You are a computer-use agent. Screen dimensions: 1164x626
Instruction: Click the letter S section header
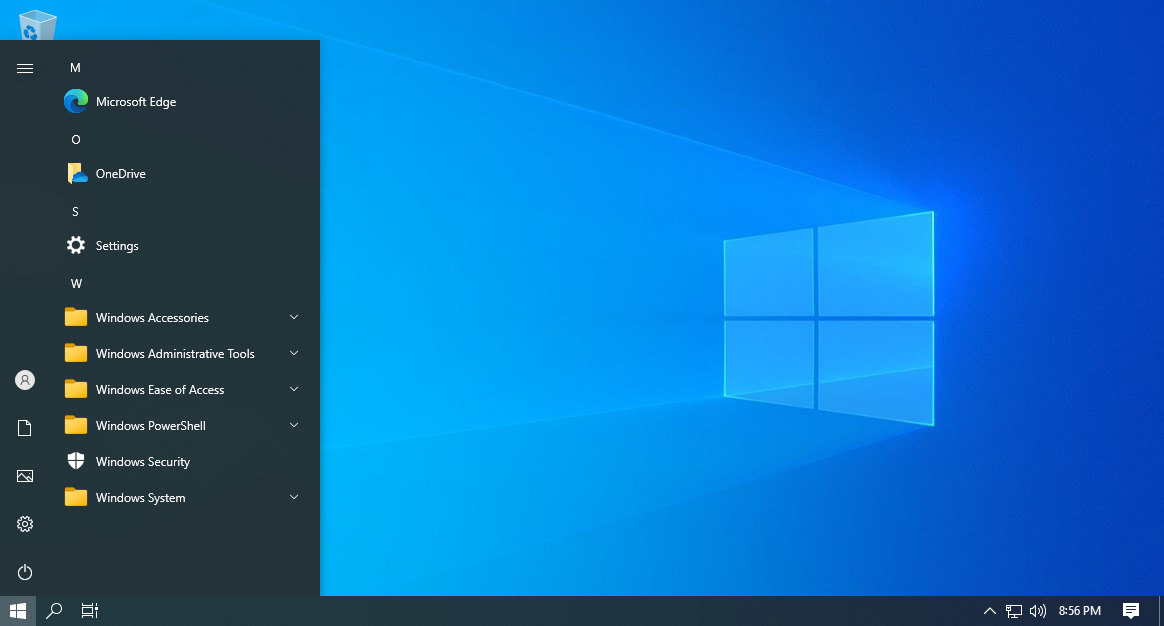[75, 212]
